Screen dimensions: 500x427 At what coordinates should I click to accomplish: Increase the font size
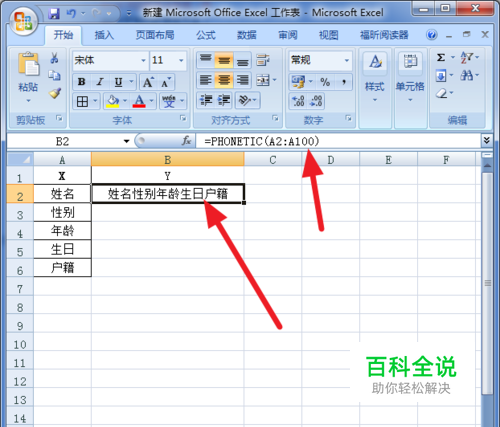point(148,82)
